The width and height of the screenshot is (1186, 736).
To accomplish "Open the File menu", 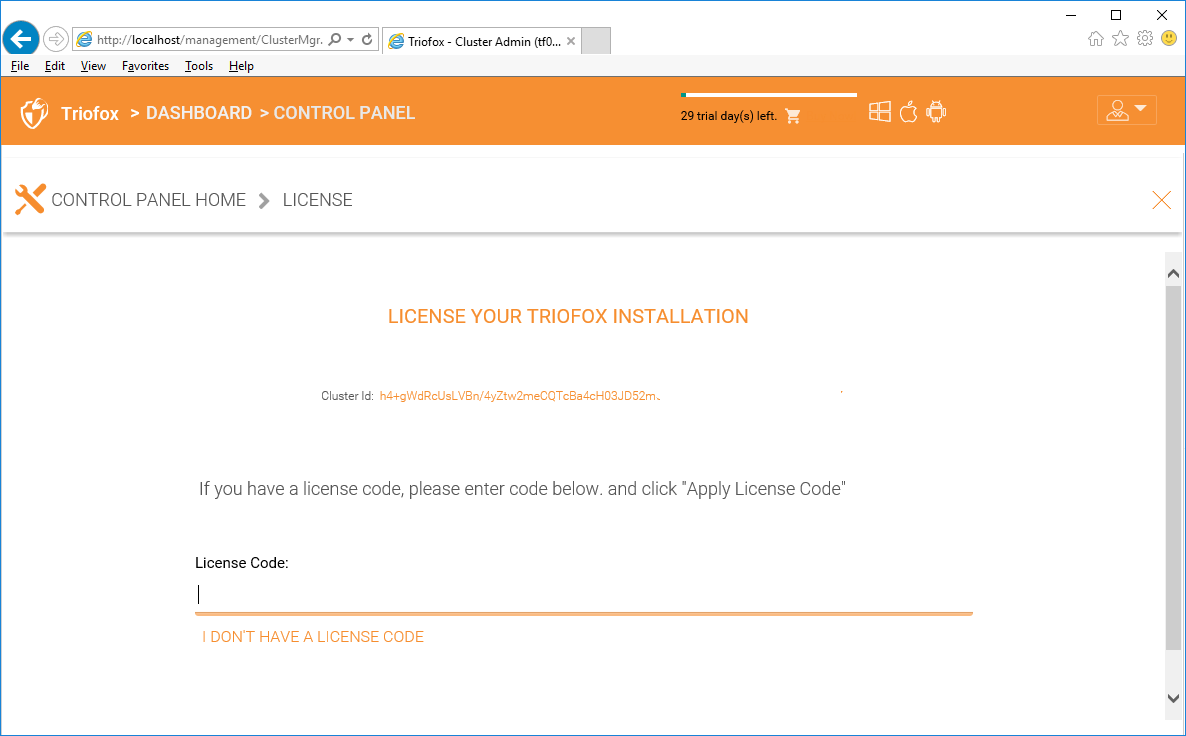I will tap(20, 66).
